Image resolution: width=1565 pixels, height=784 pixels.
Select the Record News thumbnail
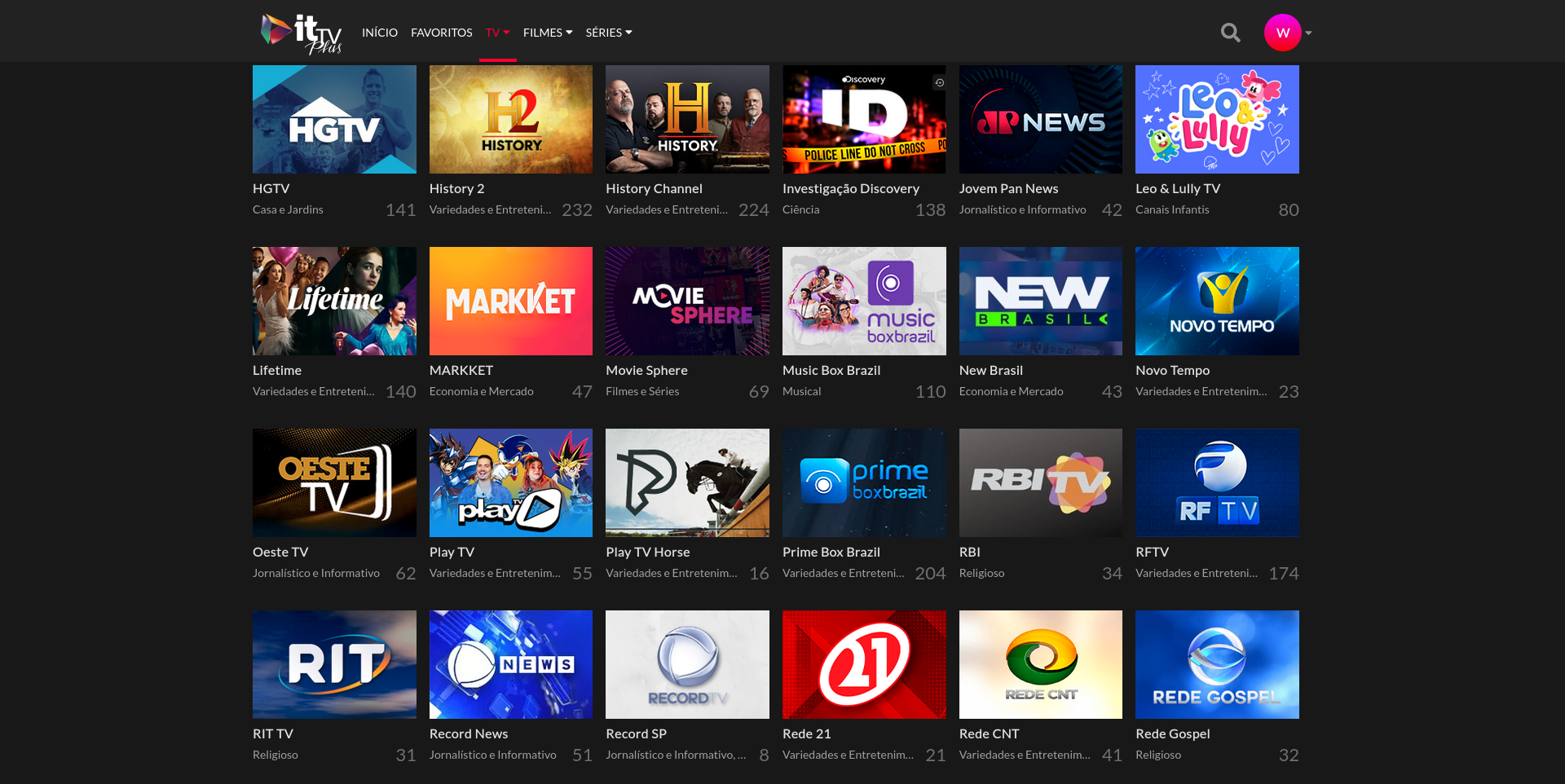coord(511,664)
